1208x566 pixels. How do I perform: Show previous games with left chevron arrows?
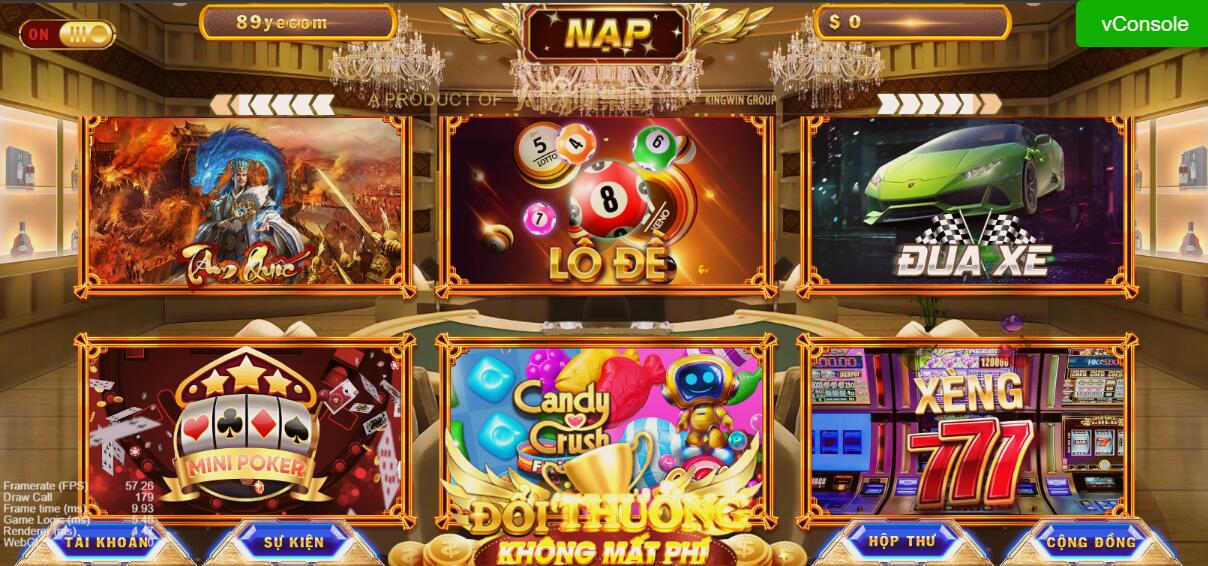point(273,104)
